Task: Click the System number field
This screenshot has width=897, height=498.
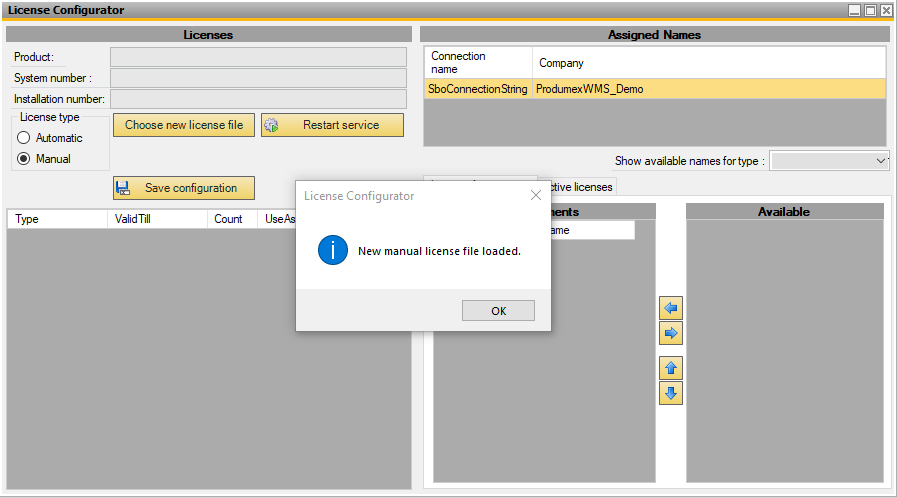Action: coord(258,78)
